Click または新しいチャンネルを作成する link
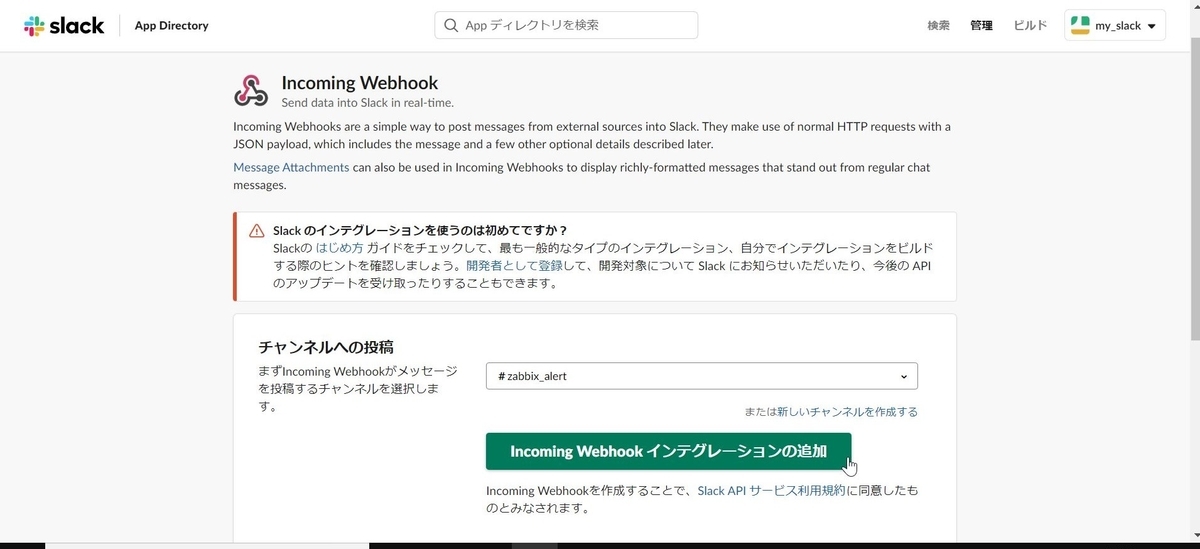The width and height of the screenshot is (1200, 549). (831, 412)
